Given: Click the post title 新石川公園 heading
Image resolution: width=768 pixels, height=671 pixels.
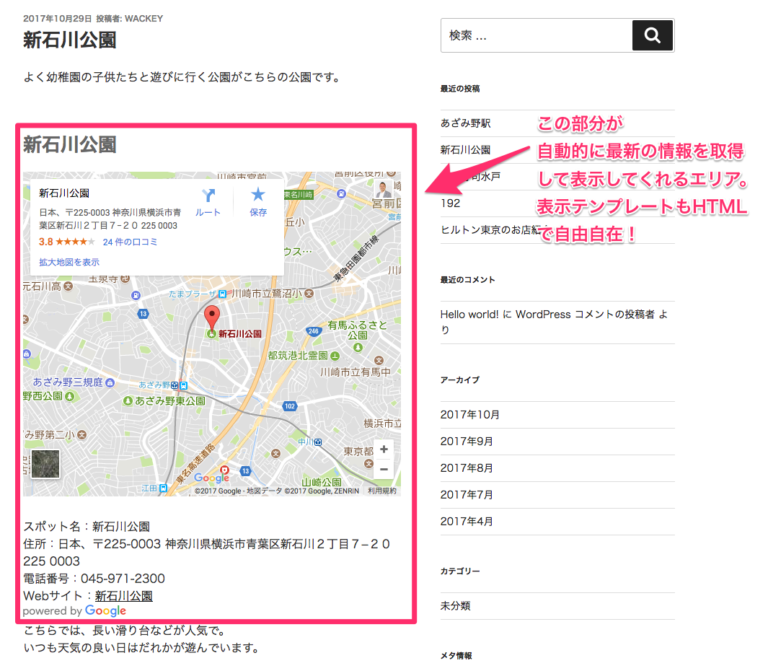Looking at the screenshot, I should tap(69, 41).
